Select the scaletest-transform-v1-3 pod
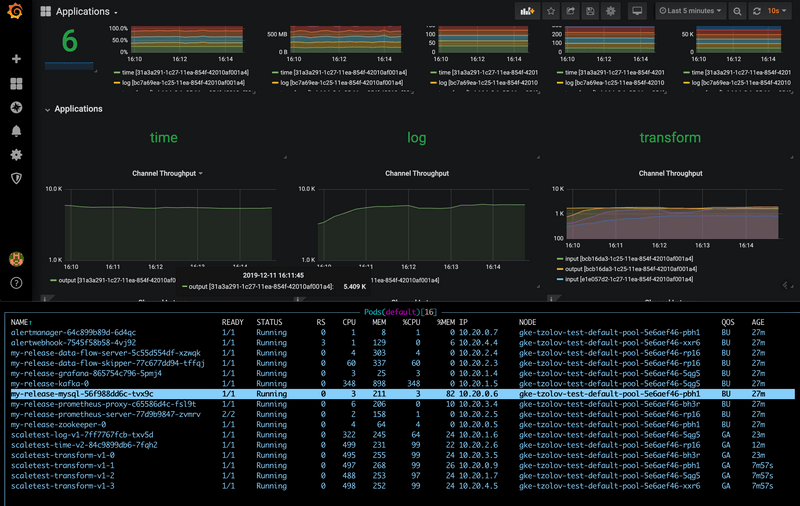This screenshot has height=506, width=800. coord(402,486)
